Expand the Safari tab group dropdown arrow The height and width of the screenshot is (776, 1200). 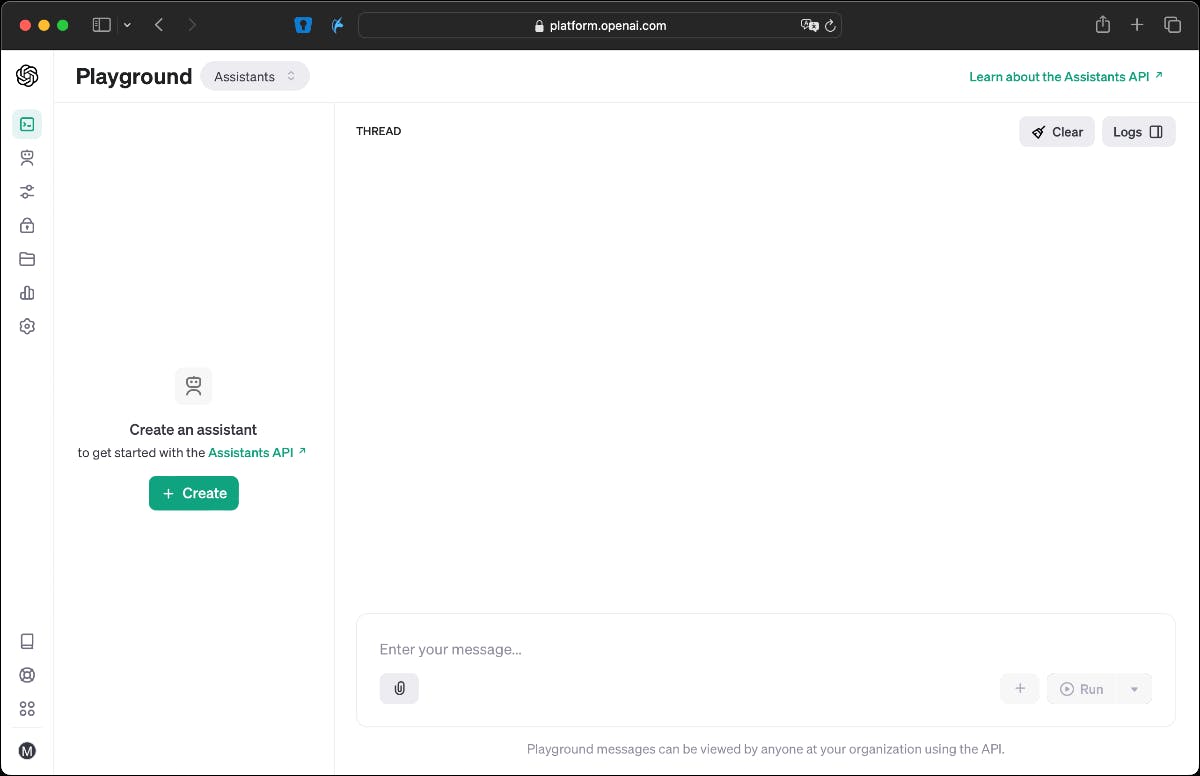tap(127, 25)
